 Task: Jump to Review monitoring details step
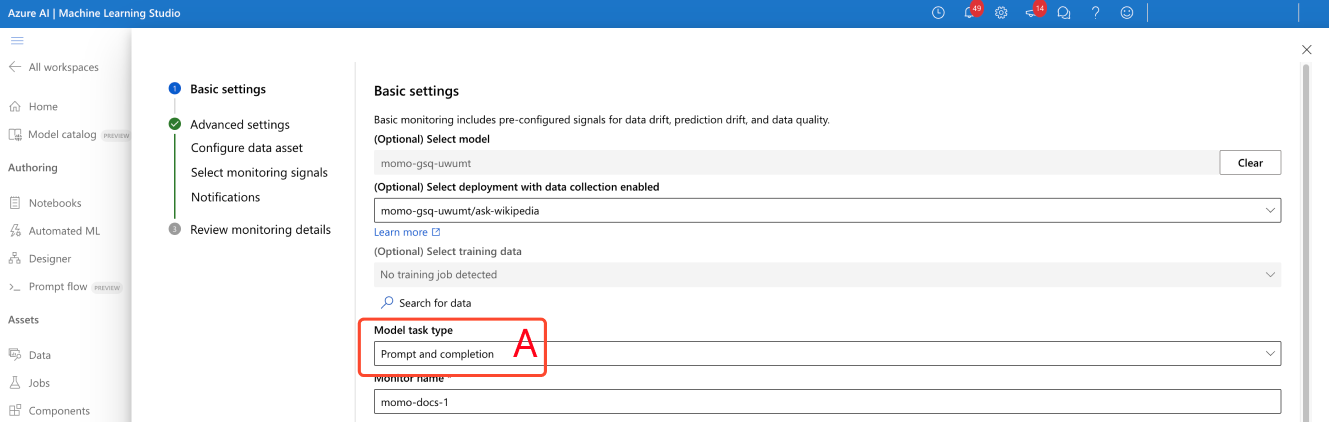pyautogui.click(x=260, y=229)
